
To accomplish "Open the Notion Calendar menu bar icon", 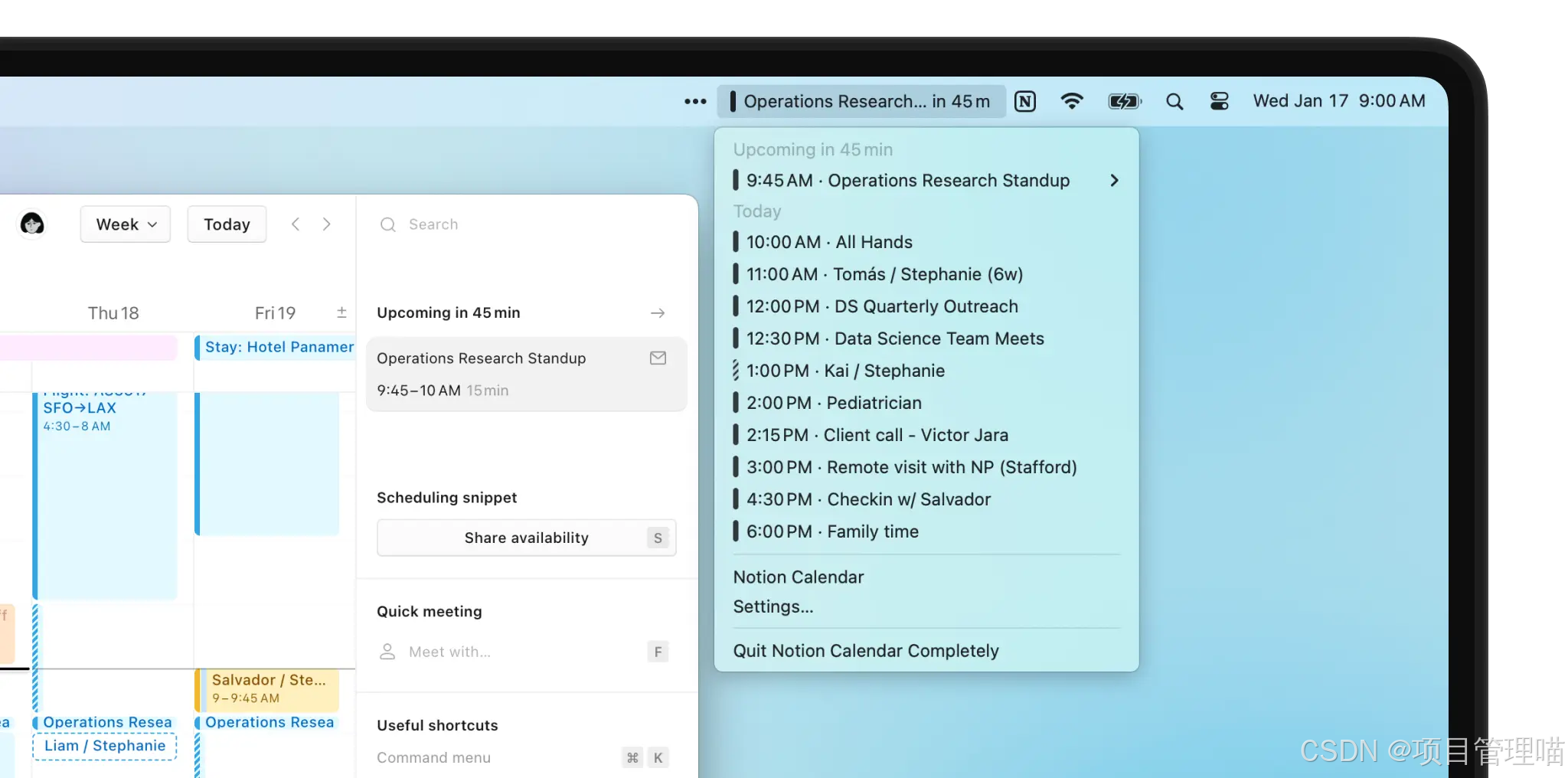I will (1024, 101).
